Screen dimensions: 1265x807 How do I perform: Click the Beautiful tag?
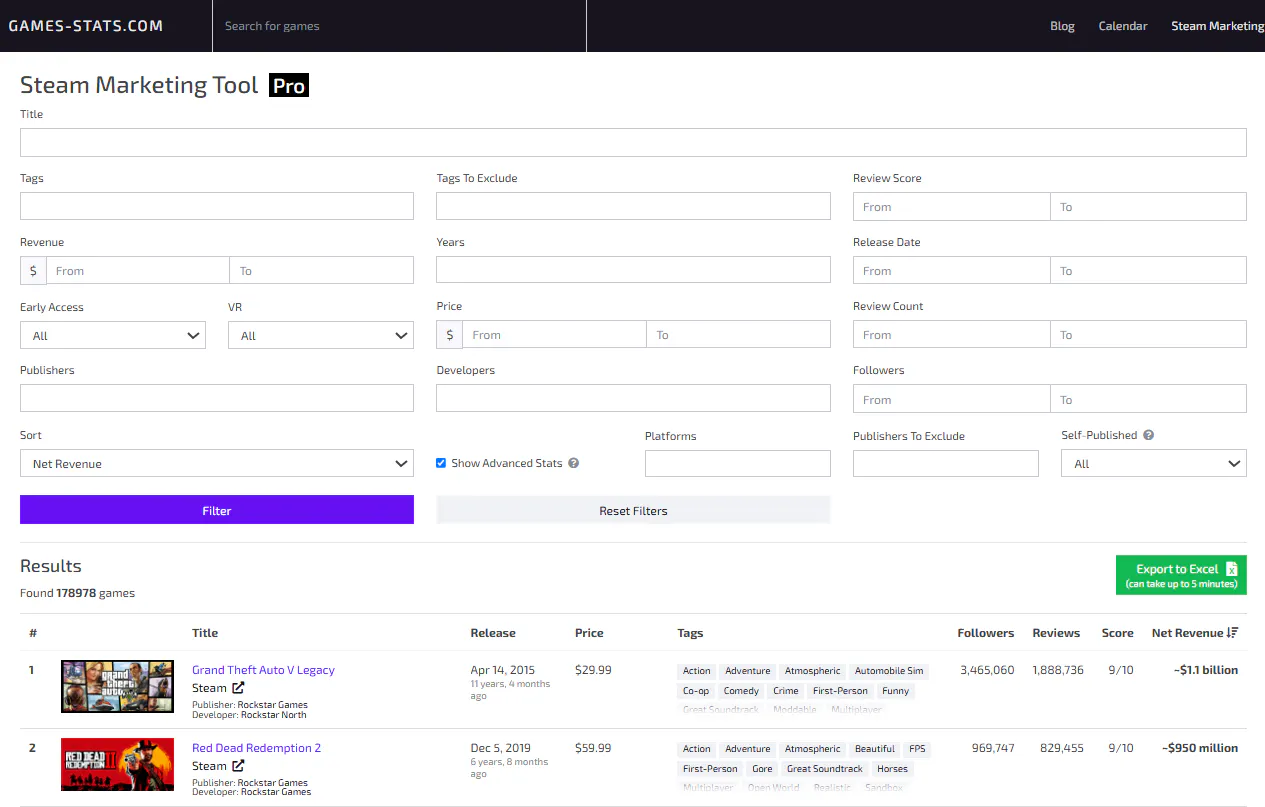pos(875,749)
